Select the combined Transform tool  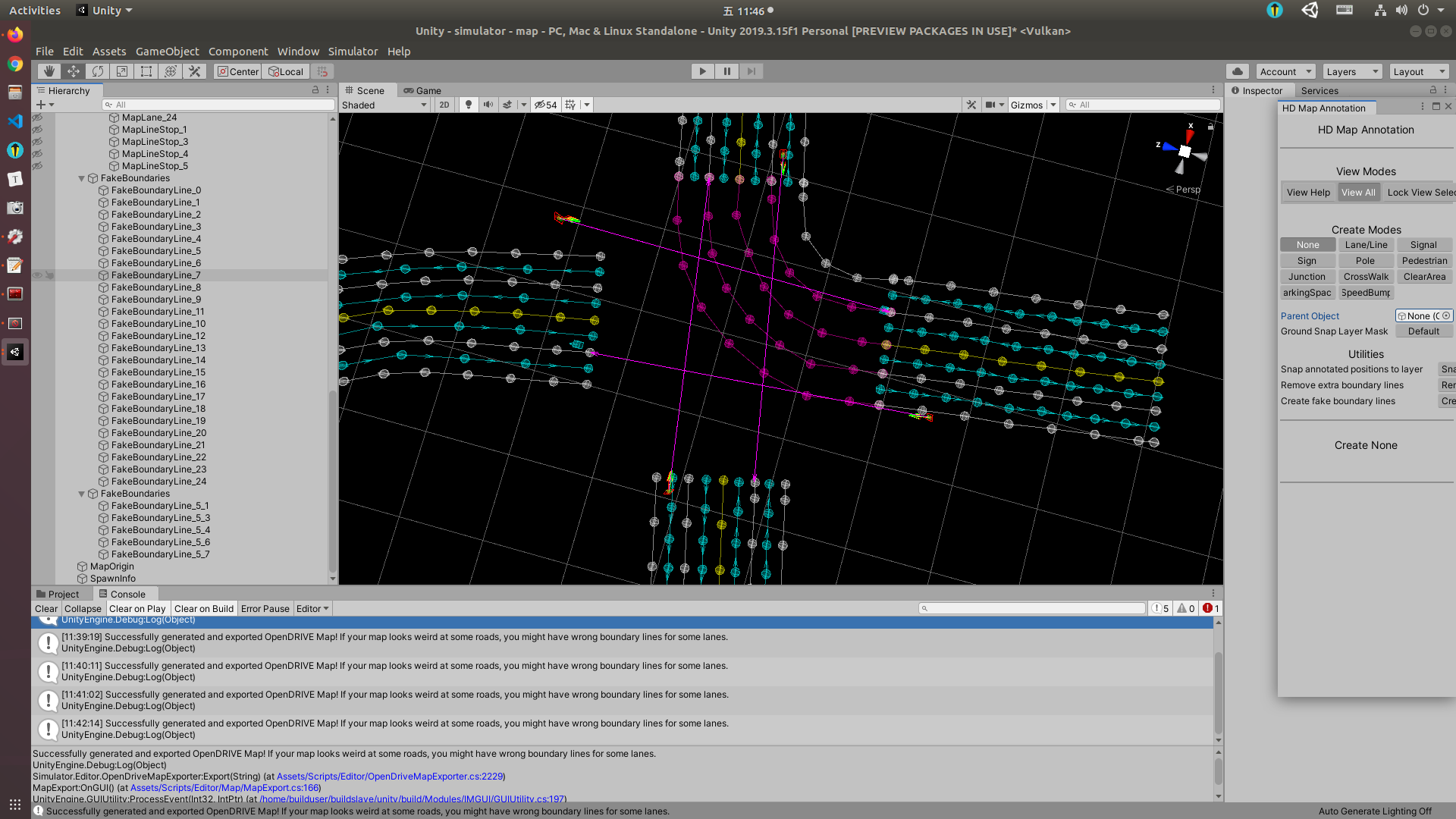[x=170, y=71]
